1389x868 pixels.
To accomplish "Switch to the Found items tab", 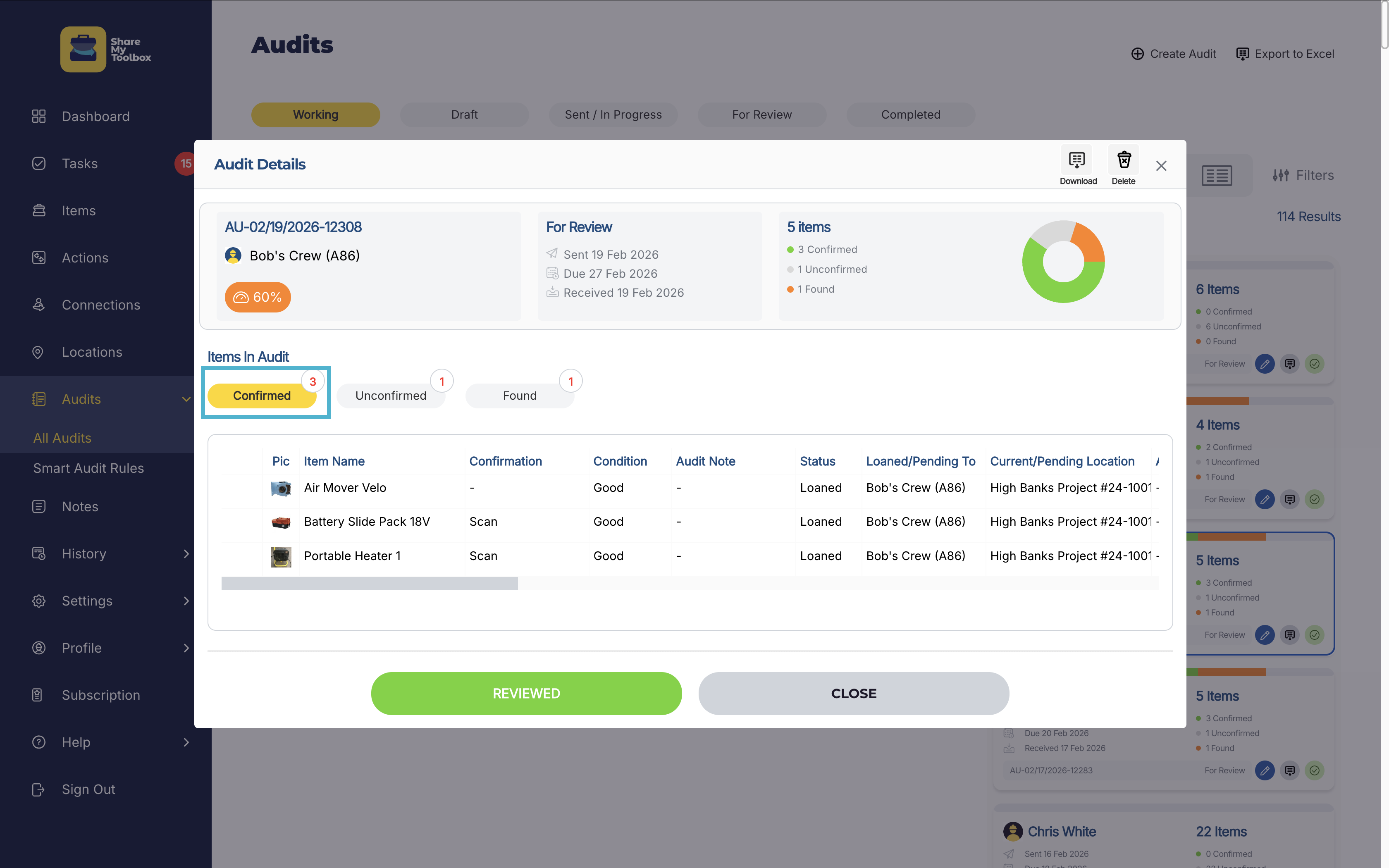I will (x=520, y=396).
